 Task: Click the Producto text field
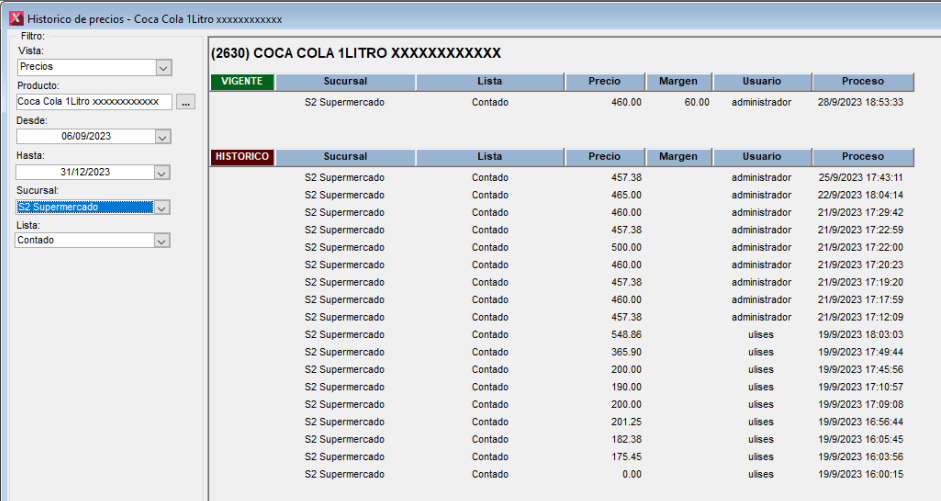tap(94, 102)
